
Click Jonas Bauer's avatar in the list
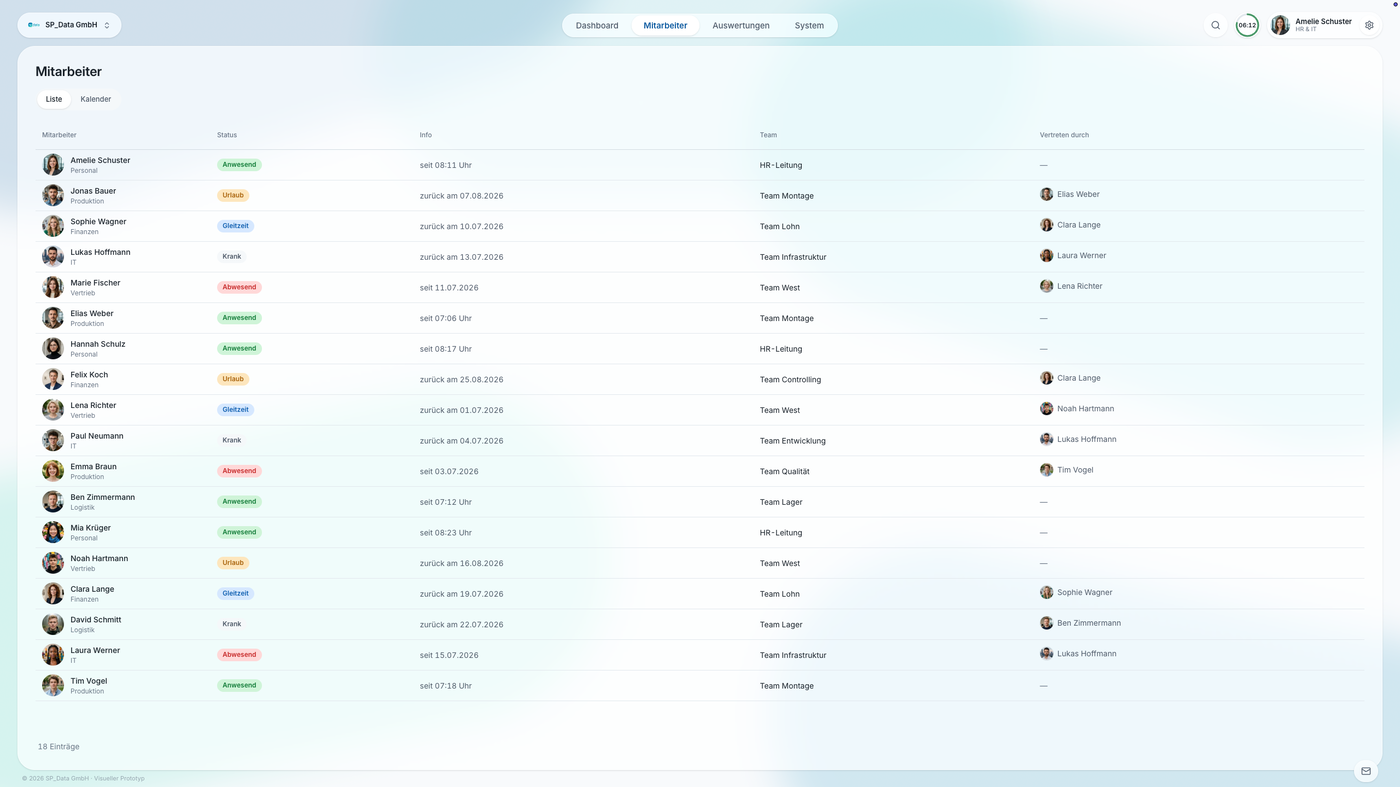(x=53, y=195)
